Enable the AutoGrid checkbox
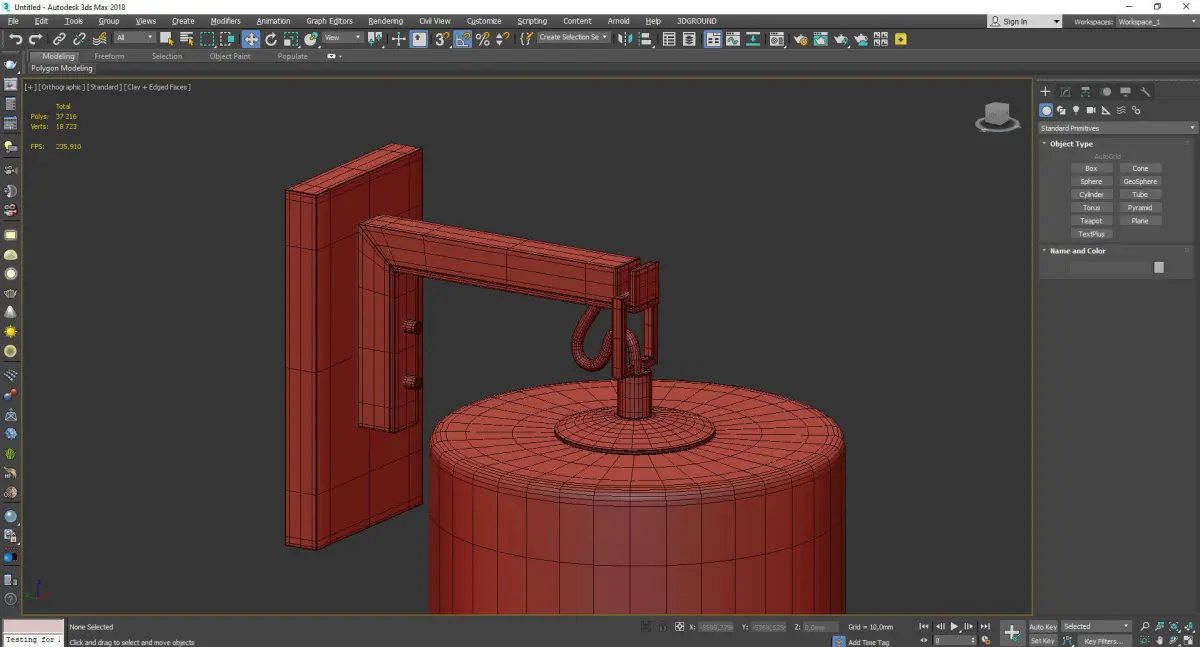This screenshot has height=647, width=1200. click(x=1107, y=157)
